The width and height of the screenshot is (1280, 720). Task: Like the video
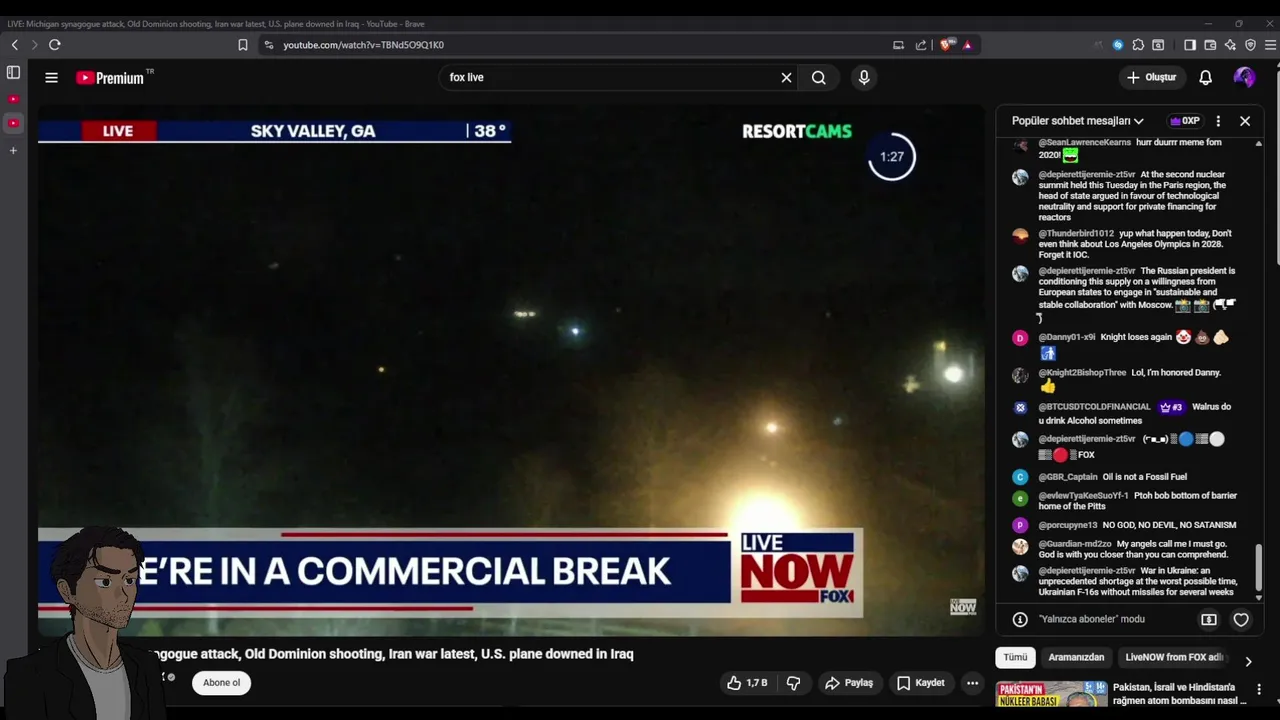(747, 683)
